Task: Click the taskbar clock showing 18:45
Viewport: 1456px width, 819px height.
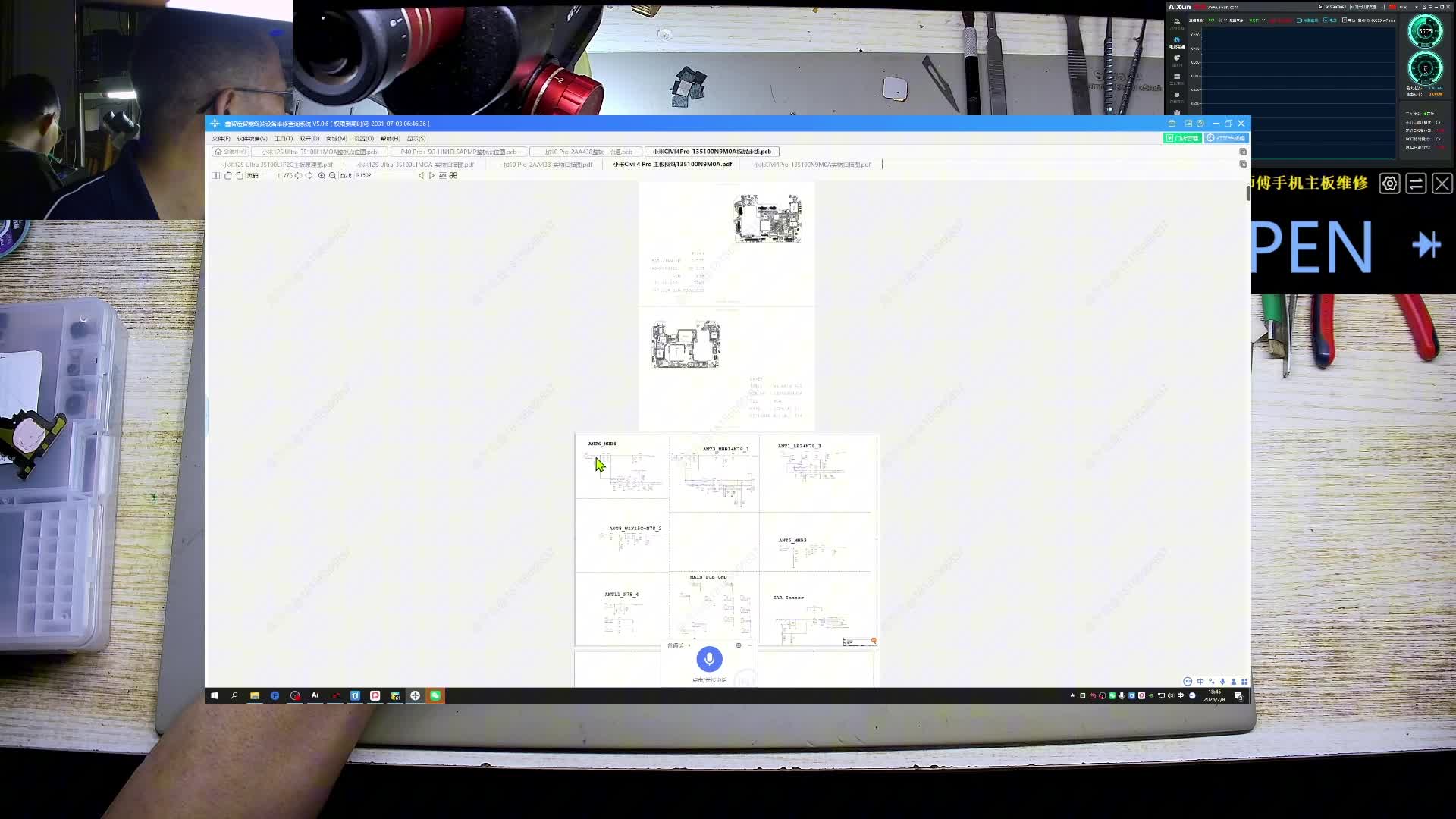Action: click(1215, 695)
